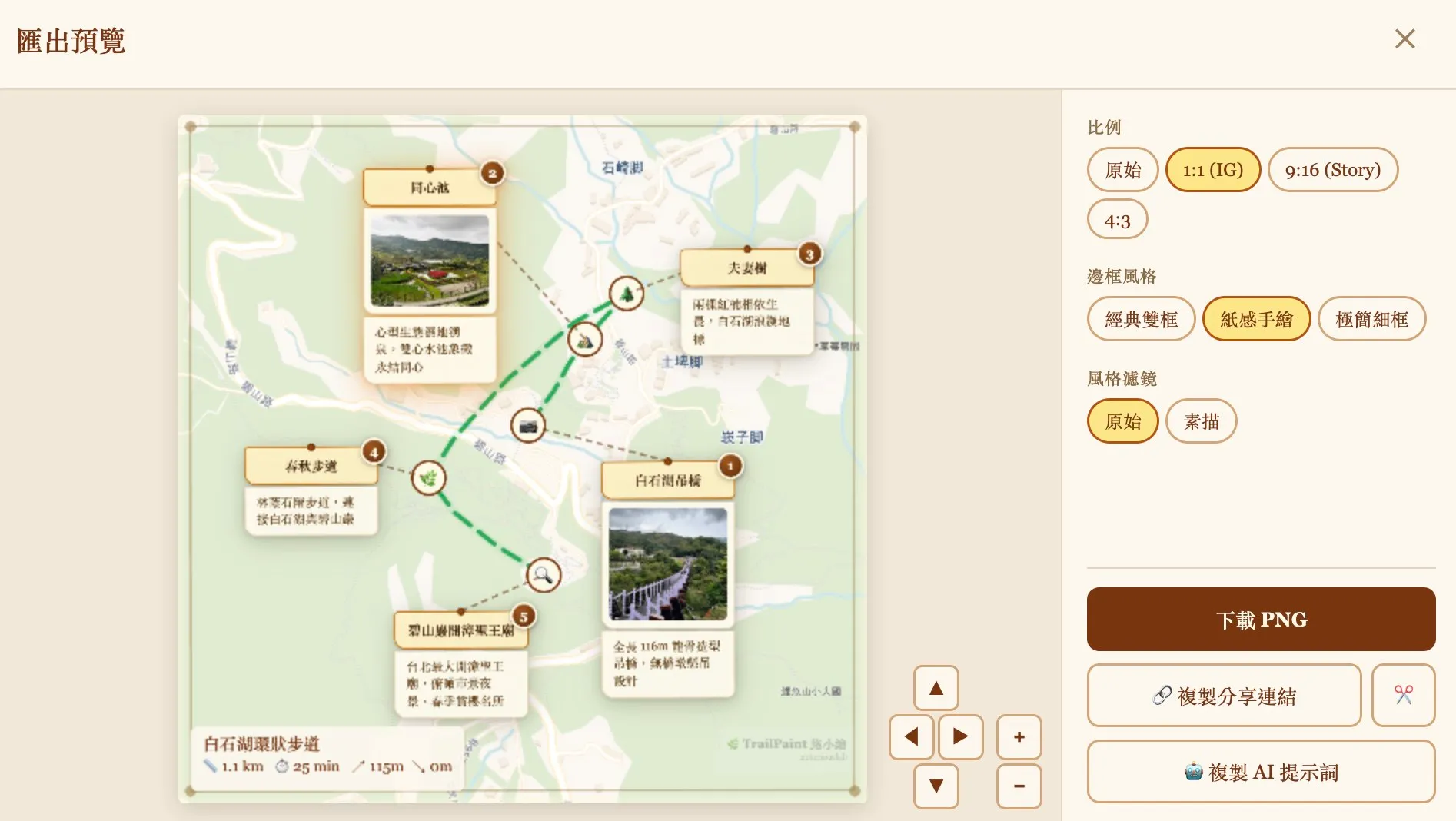
Task: Select the 經典雙框 border style
Action: (1141, 318)
